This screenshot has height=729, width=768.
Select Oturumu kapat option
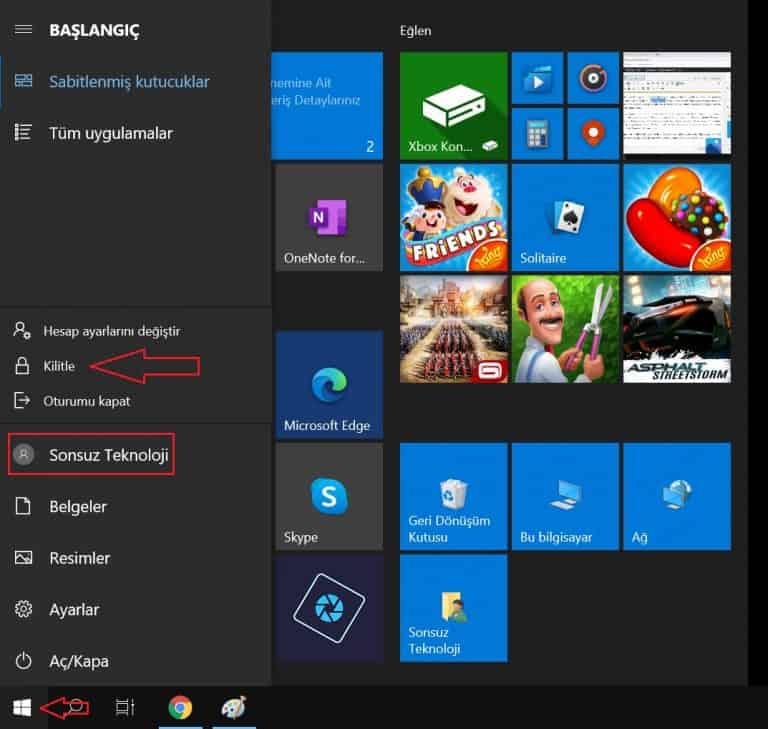pyautogui.click(x=87, y=401)
